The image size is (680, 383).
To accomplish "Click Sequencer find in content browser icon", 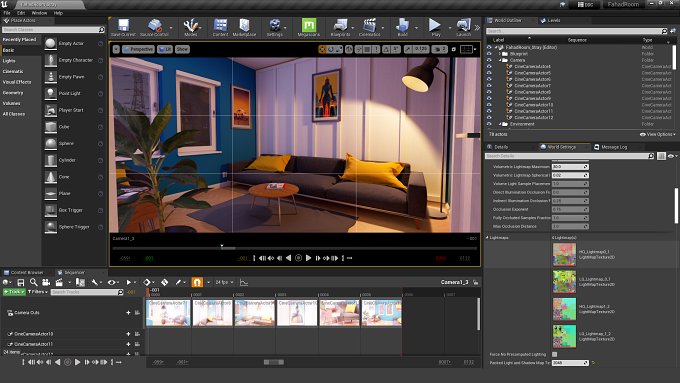I will coord(33,282).
